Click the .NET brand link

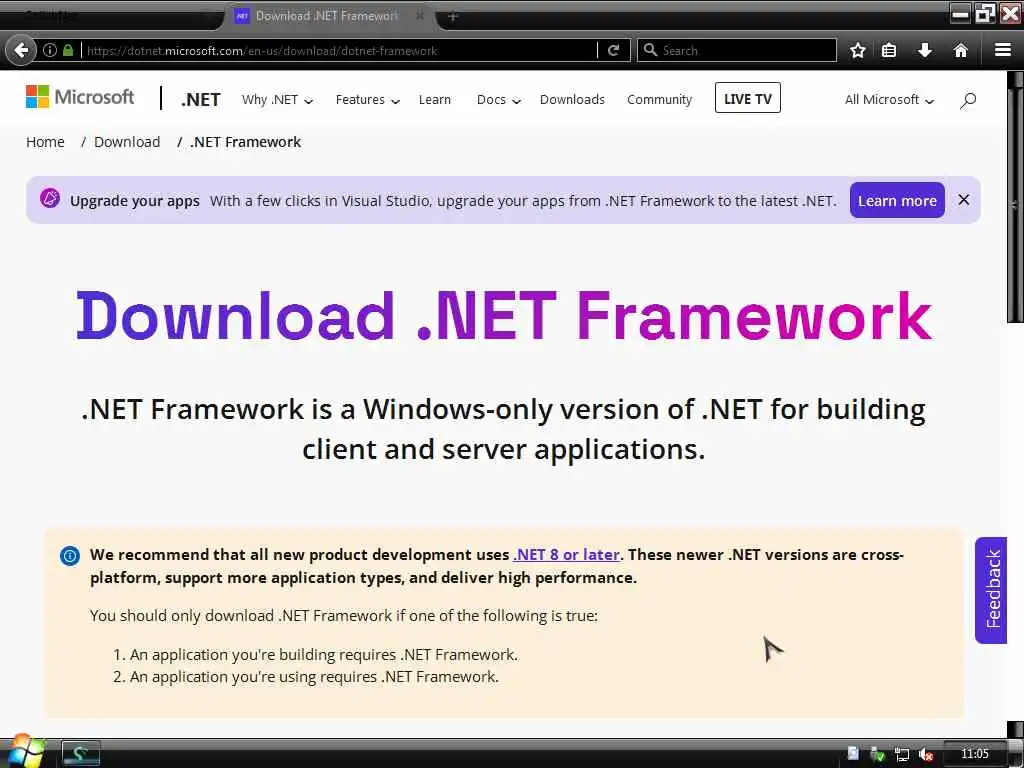click(x=200, y=99)
